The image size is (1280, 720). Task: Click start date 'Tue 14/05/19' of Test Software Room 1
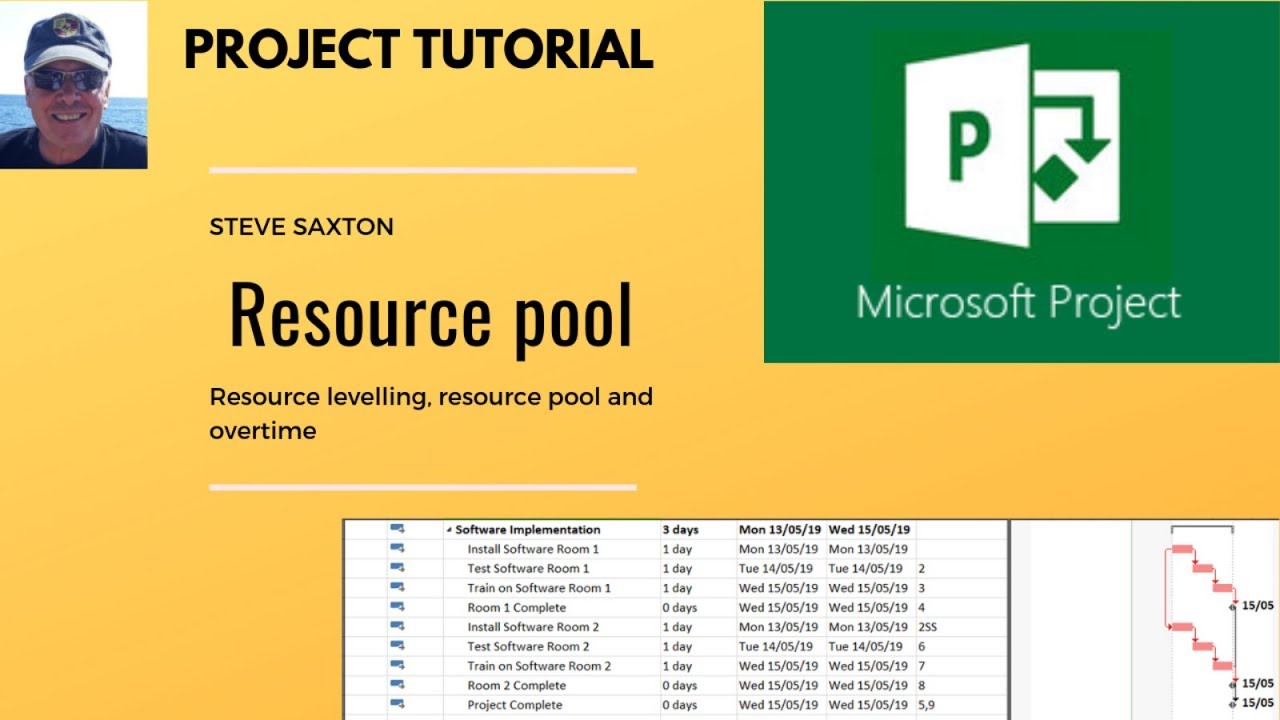click(x=776, y=568)
